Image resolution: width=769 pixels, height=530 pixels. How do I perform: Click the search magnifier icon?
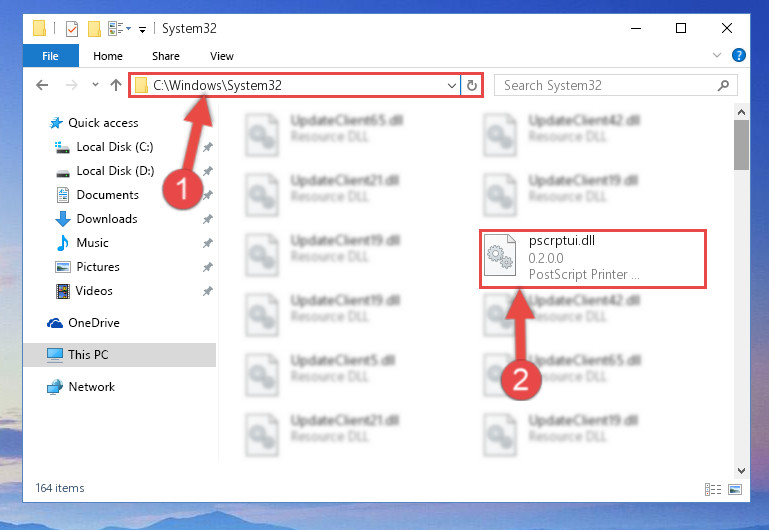[723, 85]
